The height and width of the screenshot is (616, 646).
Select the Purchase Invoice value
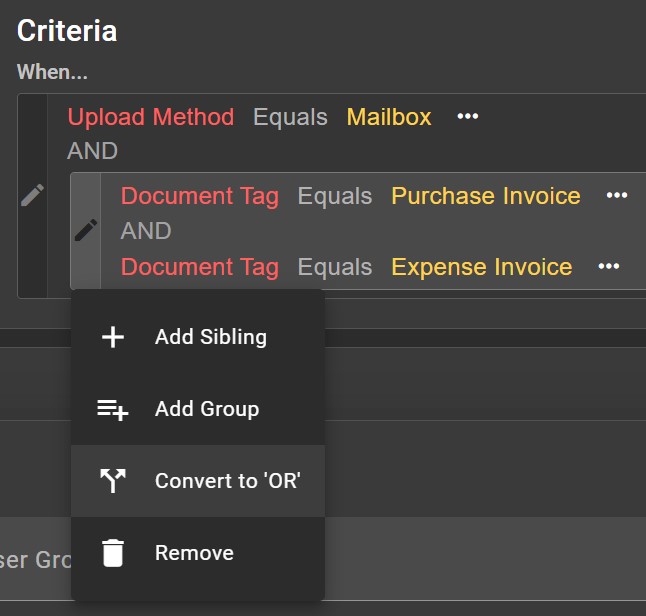pyautogui.click(x=485, y=196)
